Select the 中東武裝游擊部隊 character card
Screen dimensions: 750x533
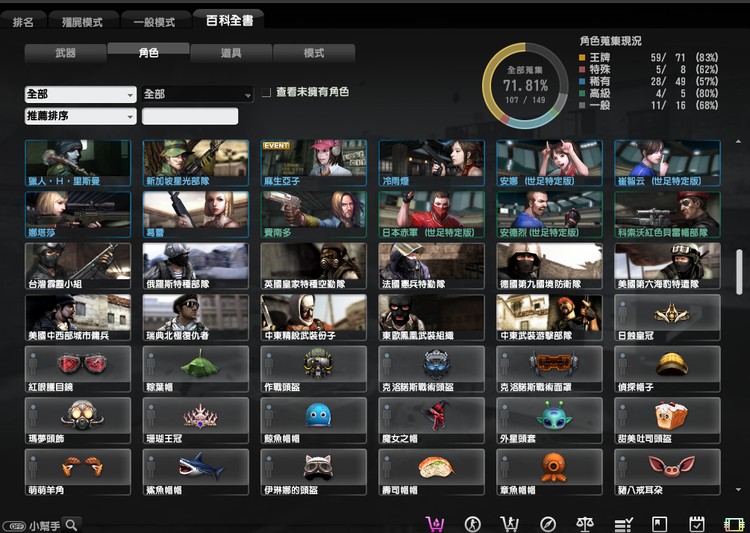pos(550,317)
